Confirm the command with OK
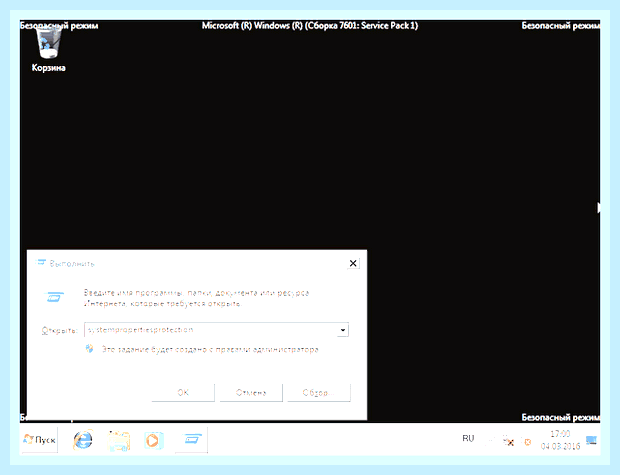Viewport: 620px width, 475px height. coord(183,393)
